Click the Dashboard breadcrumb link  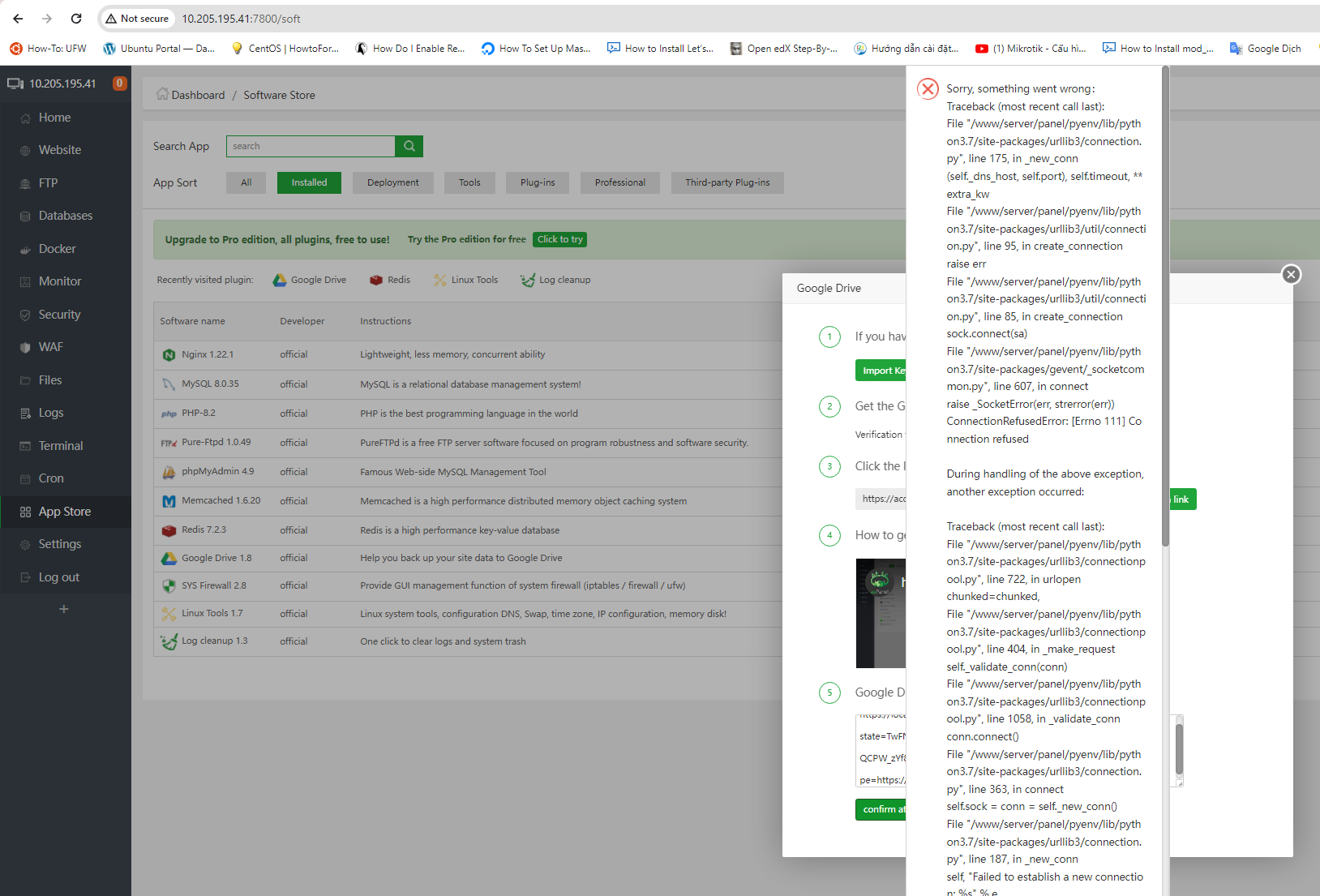coord(198,95)
